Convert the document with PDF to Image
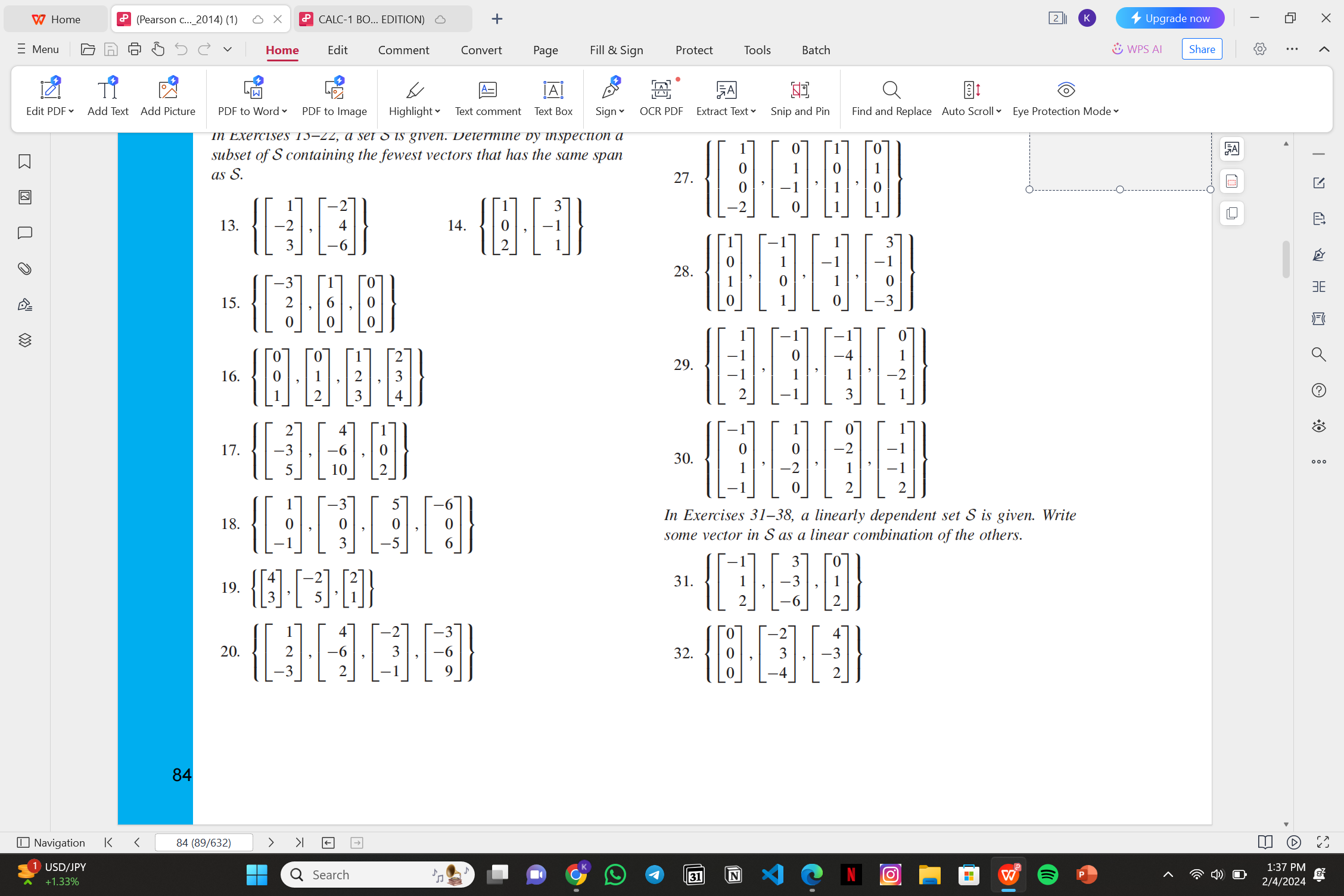The height and width of the screenshot is (896, 1344). (x=334, y=98)
